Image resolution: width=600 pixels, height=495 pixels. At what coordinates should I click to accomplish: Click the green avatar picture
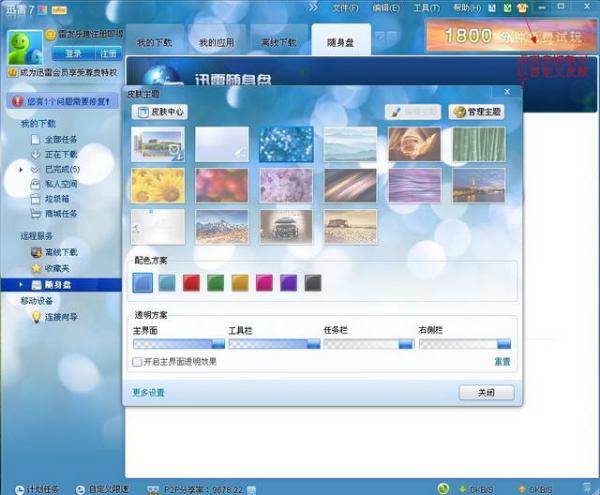pos(25,47)
